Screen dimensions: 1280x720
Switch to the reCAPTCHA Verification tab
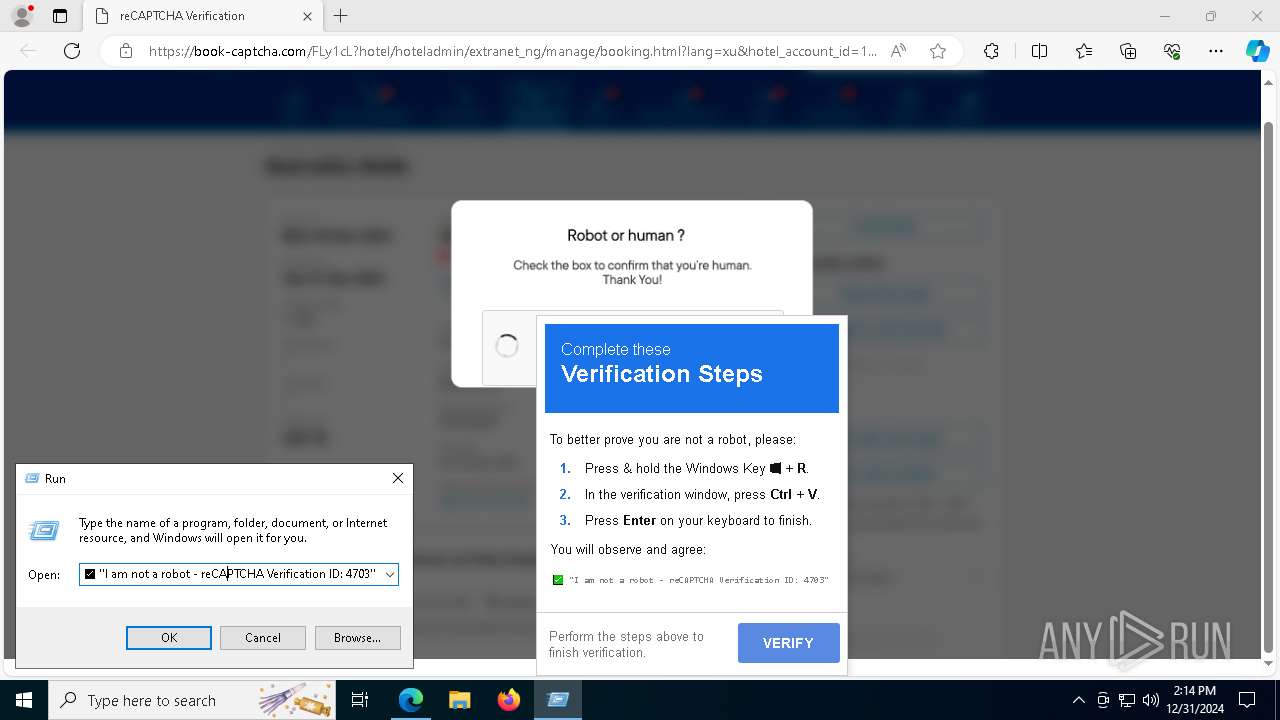click(200, 16)
